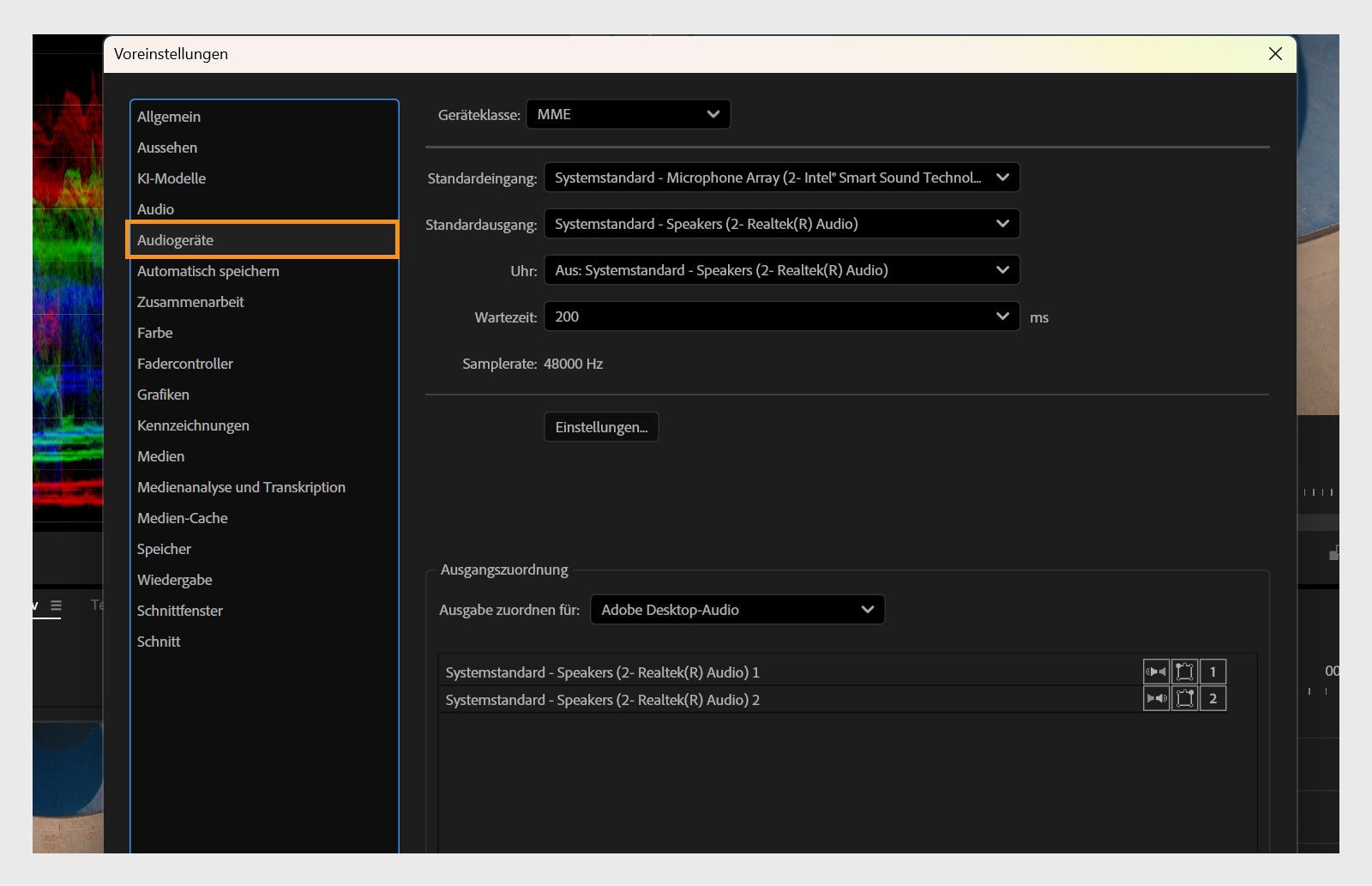
Task: Click front-left surround icon on Speakers 1 row
Action: [x=1184, y=672]
